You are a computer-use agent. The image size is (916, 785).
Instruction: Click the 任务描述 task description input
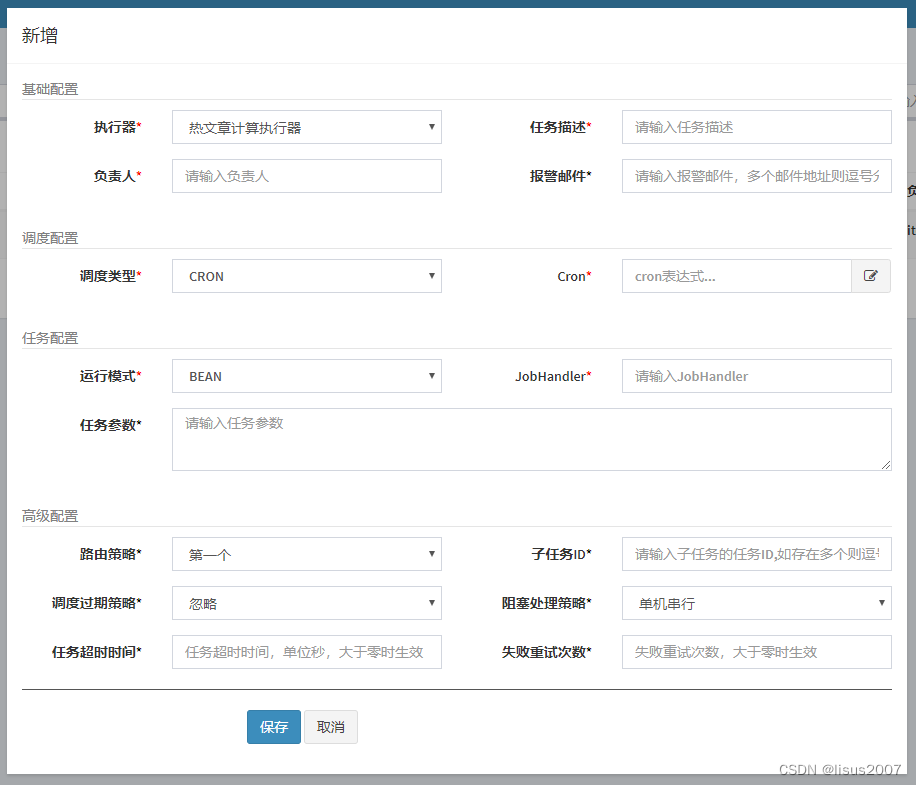(x=756, y=127)
